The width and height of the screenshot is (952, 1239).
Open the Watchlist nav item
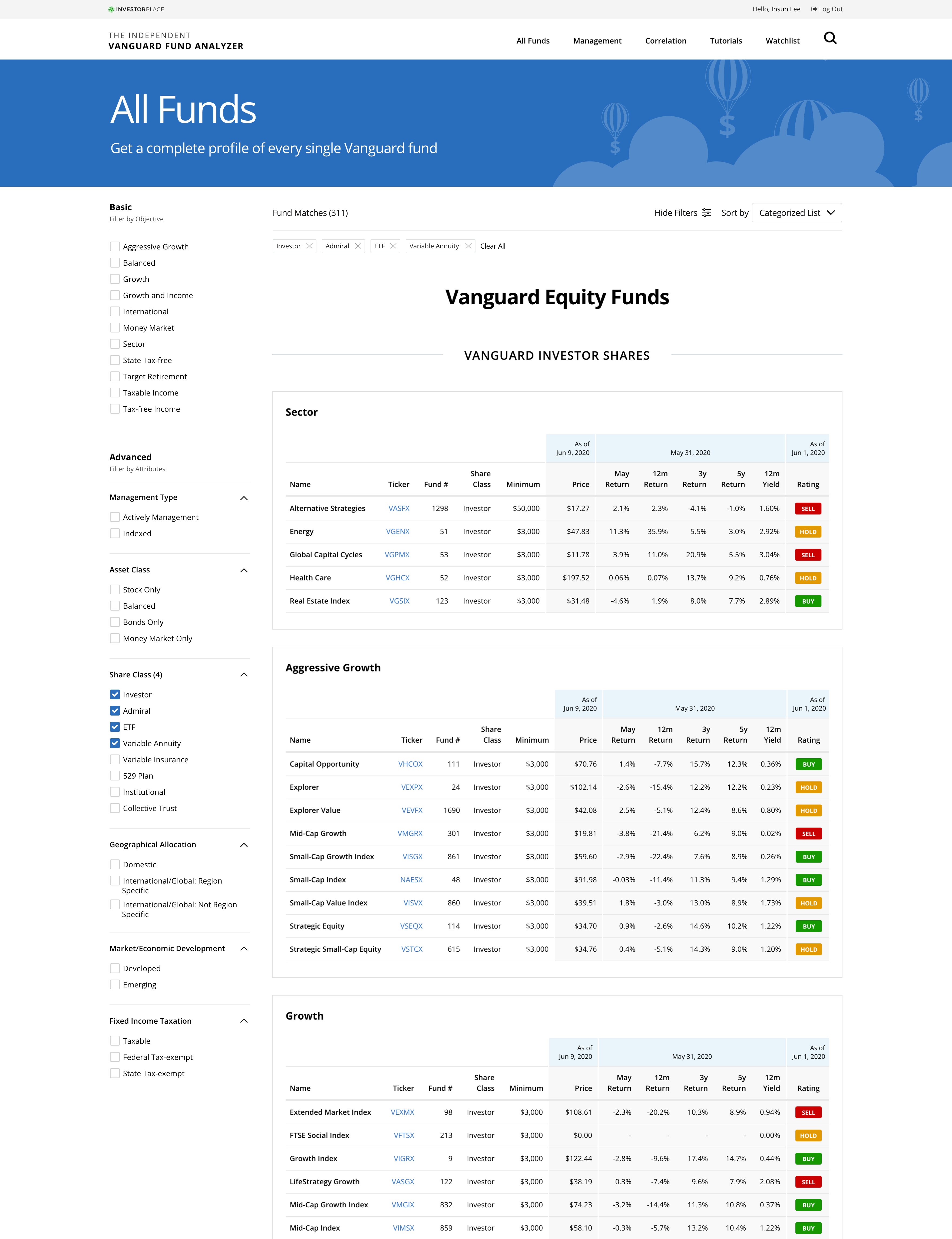pyautogui.click(x=783, y=41)
